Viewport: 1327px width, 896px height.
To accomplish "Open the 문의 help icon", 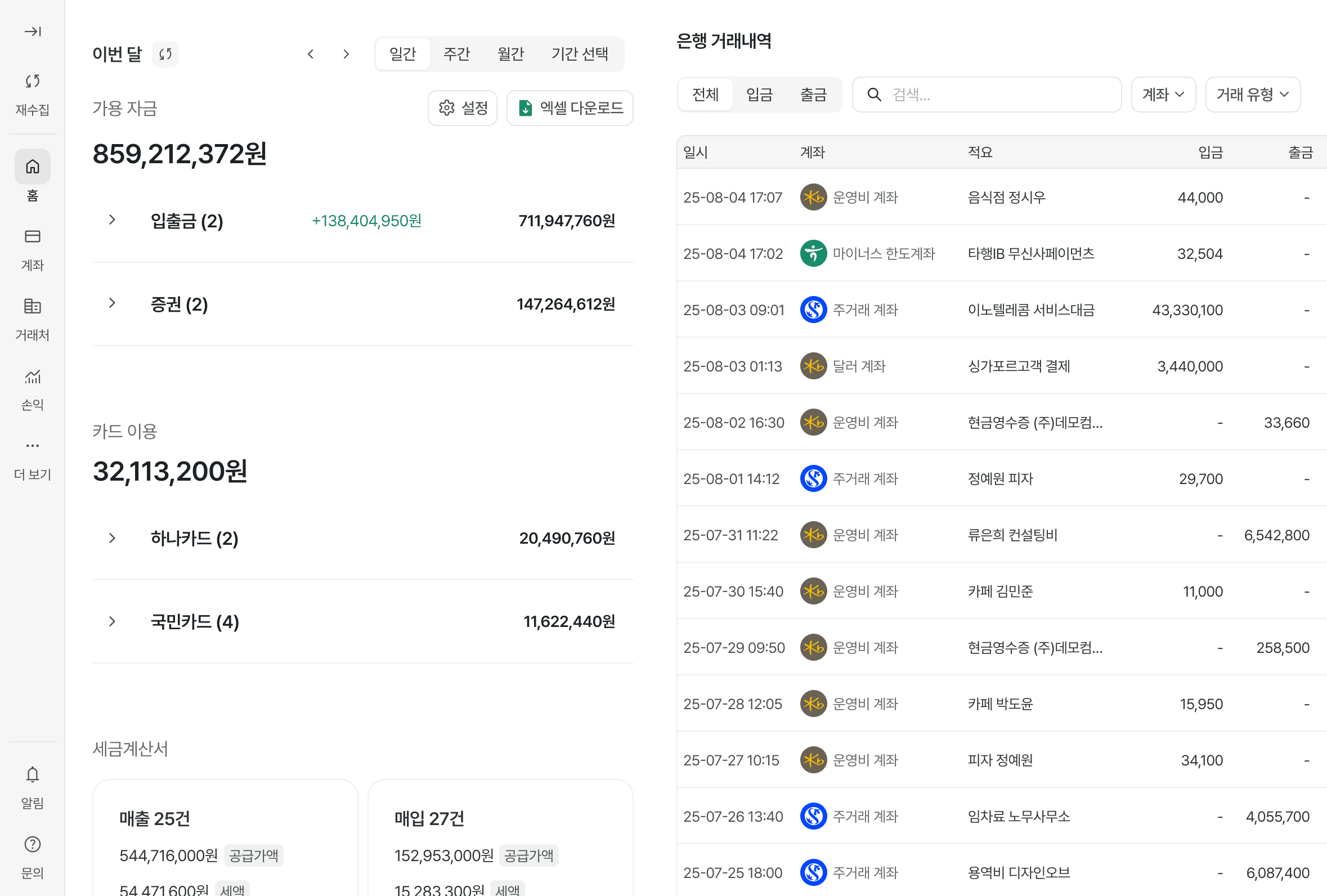I will coord(33,845).
